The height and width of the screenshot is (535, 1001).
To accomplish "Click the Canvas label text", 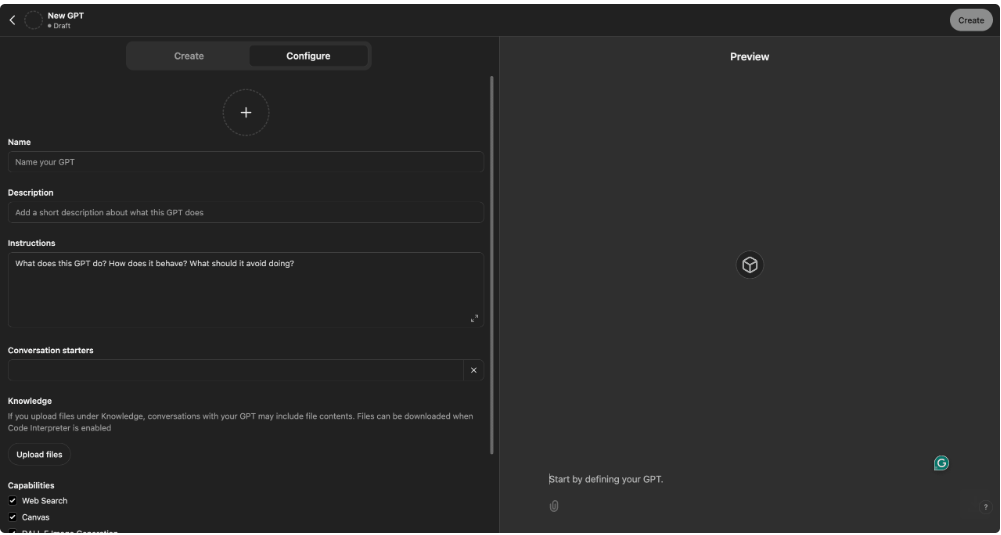I will pyautogui.click(x=36, y=518).
